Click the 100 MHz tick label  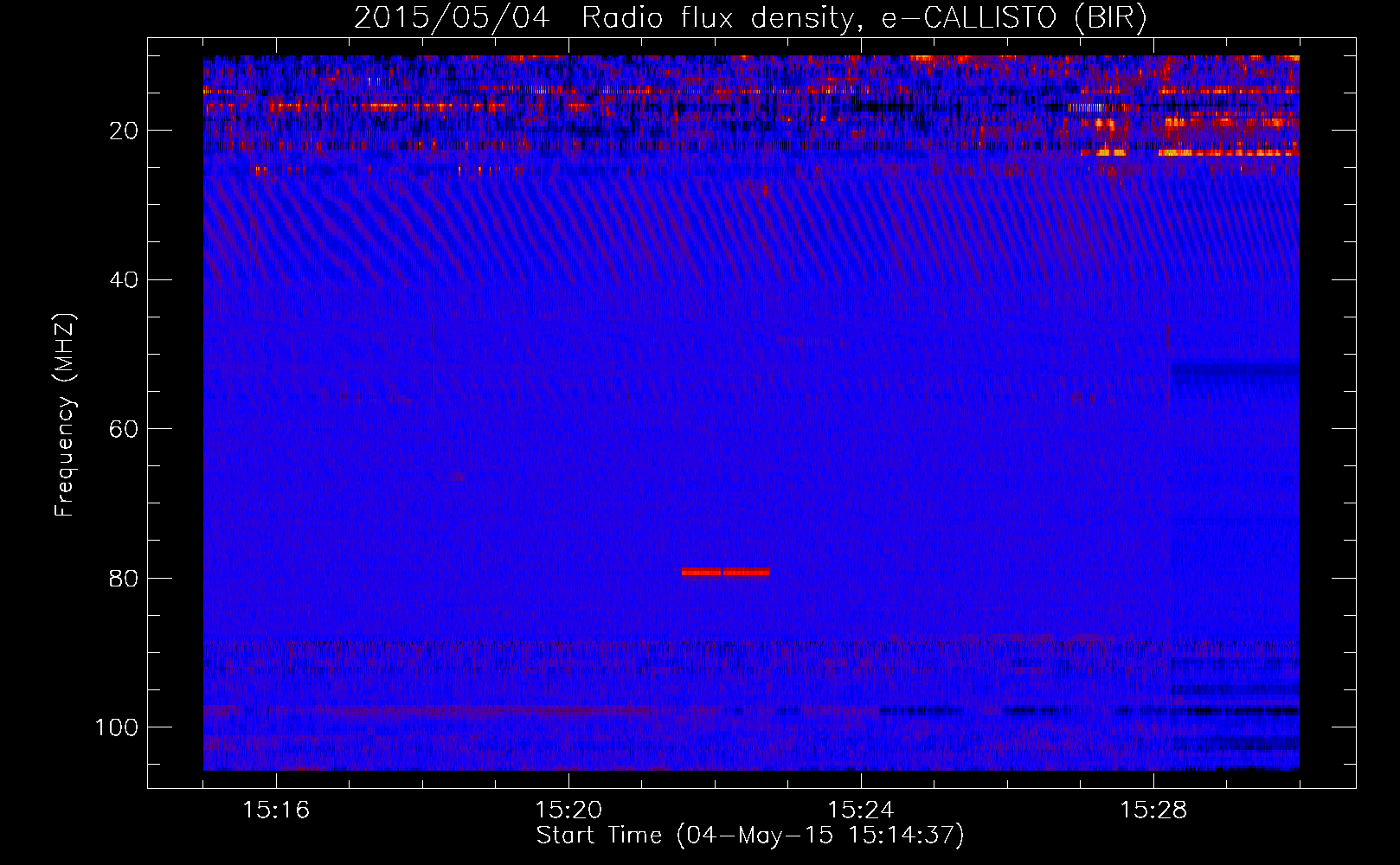point(117,727)
